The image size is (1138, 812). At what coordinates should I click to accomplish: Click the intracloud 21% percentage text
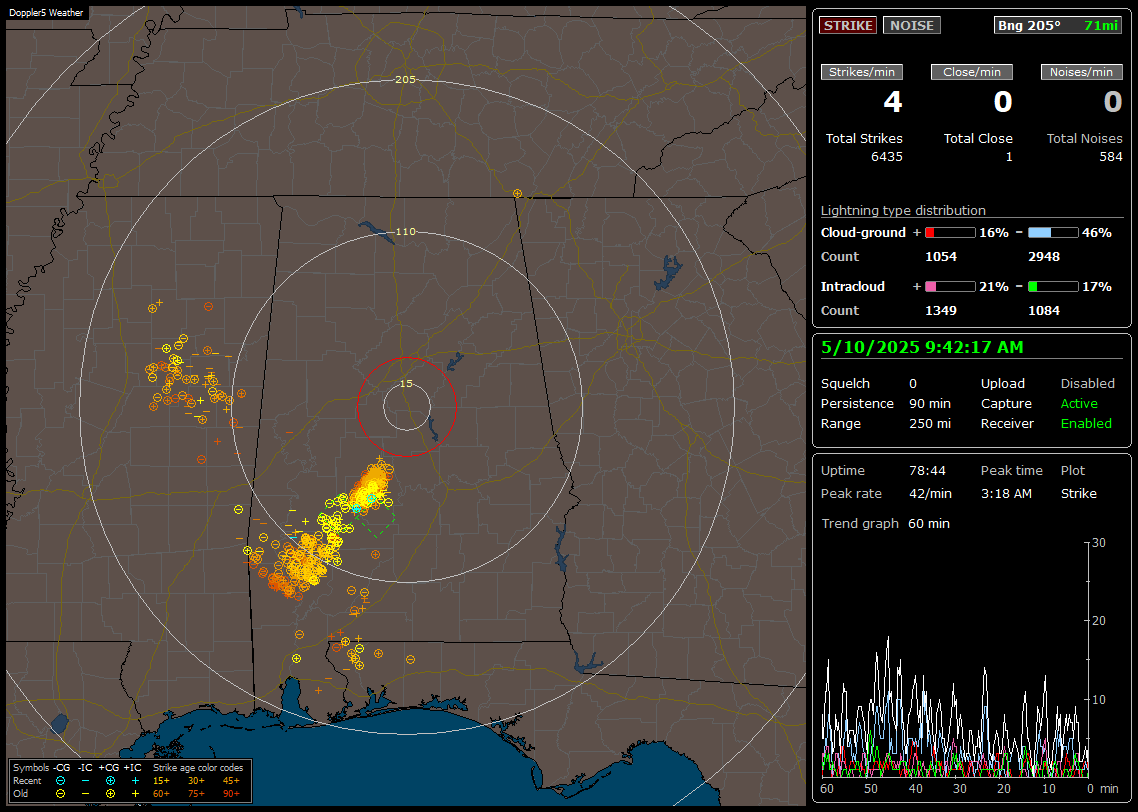tap(994, 287)
